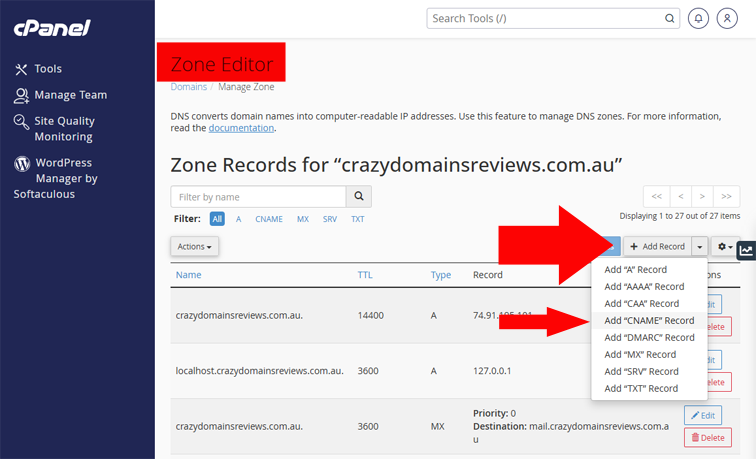
Task: Open Manage Team in the sidebar
Action: [60, 95]
